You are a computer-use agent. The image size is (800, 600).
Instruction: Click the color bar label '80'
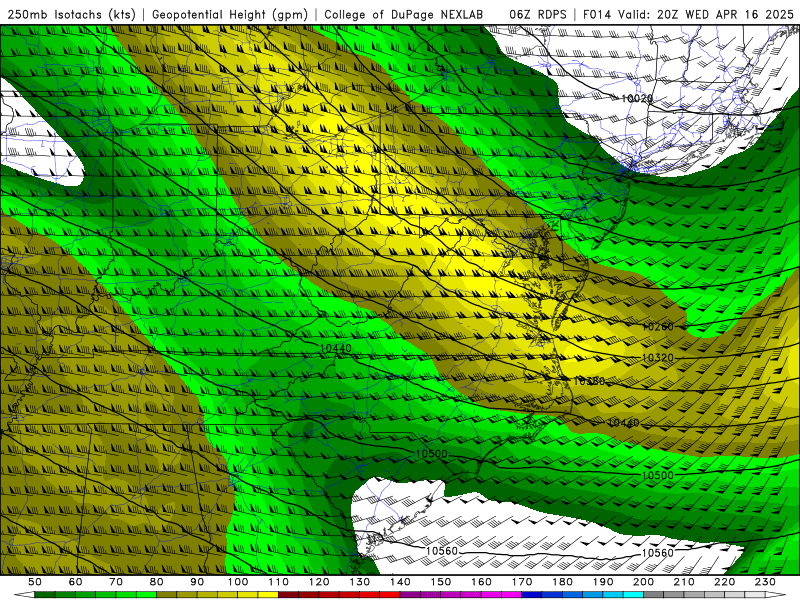(x=157, y=582)
